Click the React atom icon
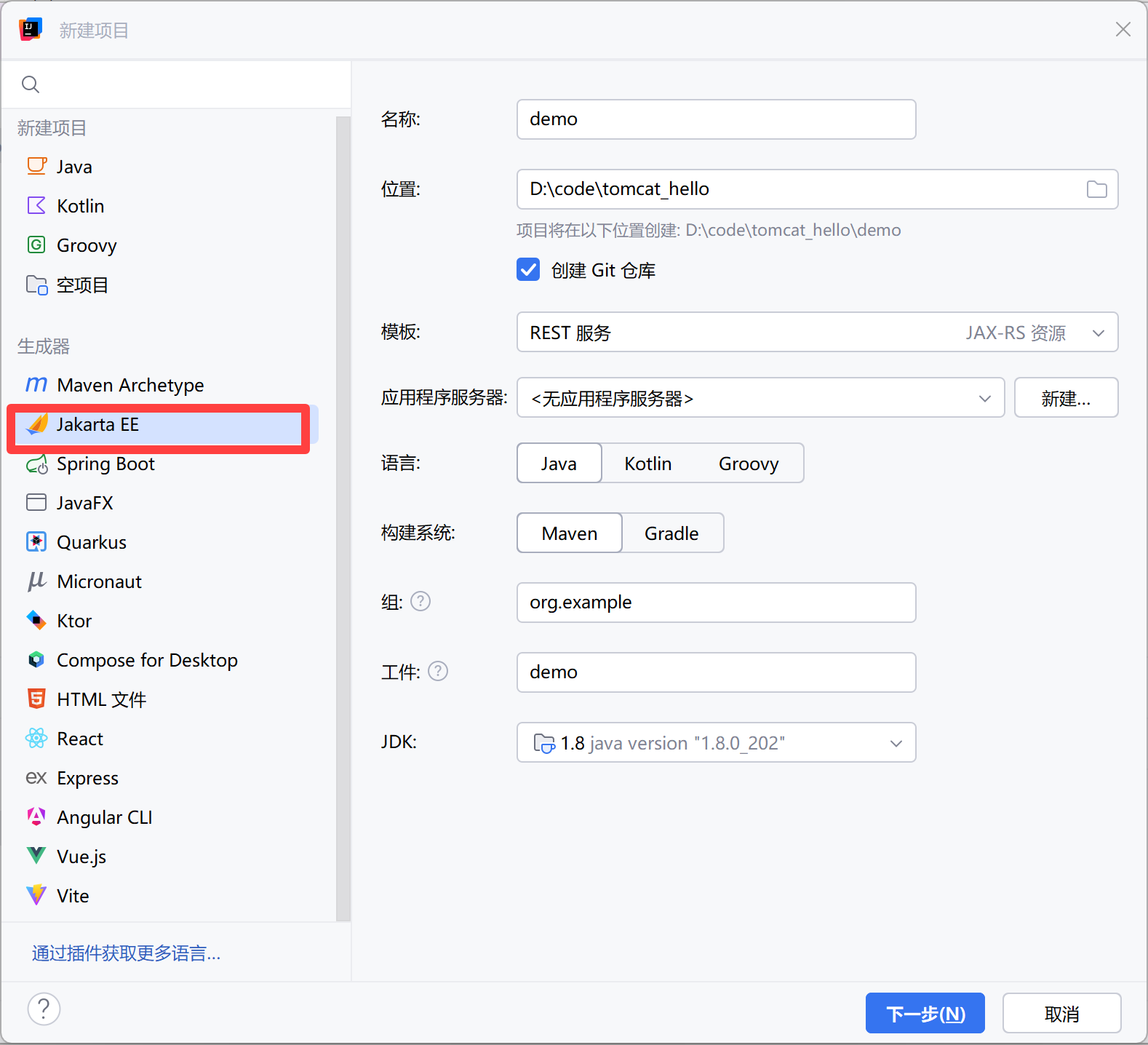The image size is (1148, 1045). click(36, 738)
